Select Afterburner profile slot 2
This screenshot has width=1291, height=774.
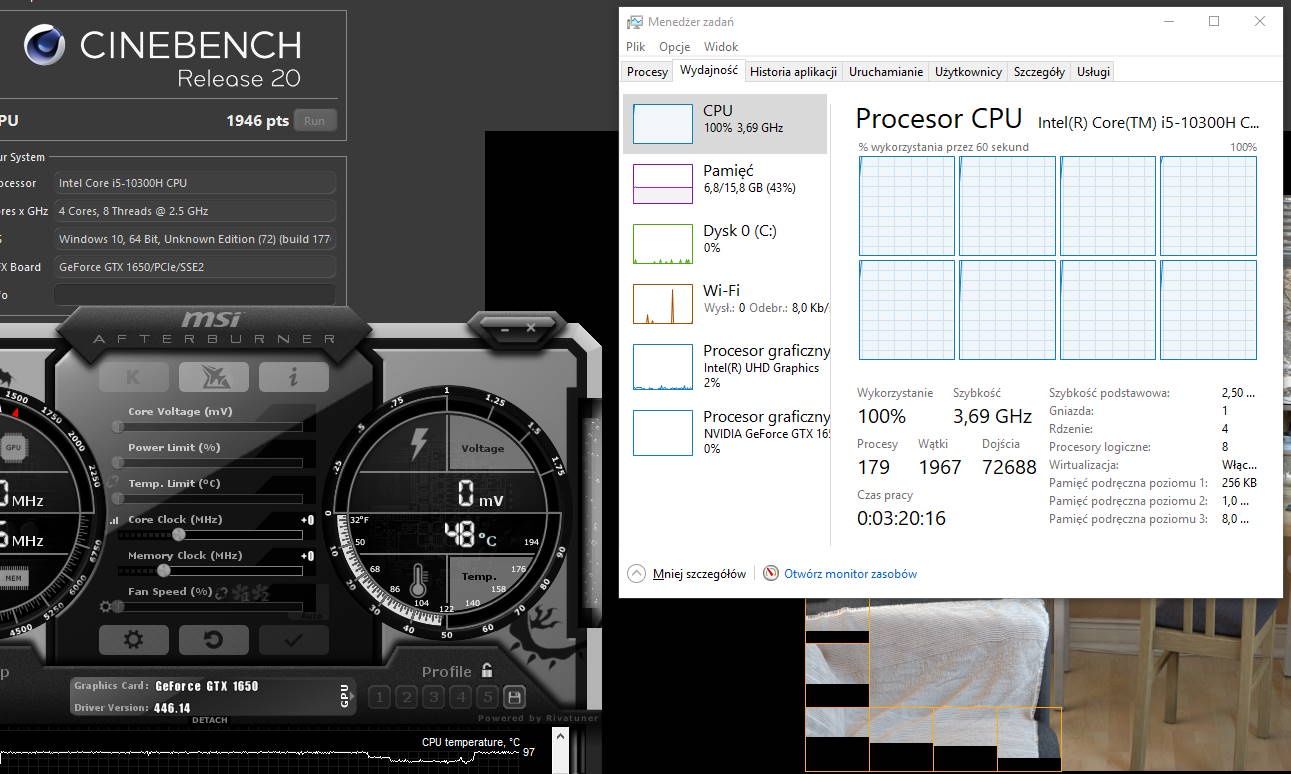pyautogui.click(x=406, y=697)
